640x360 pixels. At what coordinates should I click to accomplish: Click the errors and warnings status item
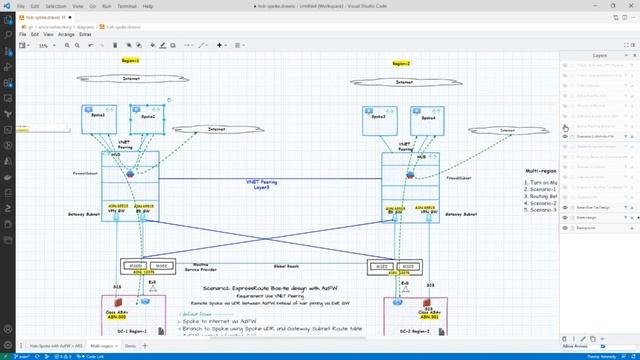click(x=63, y=356)
